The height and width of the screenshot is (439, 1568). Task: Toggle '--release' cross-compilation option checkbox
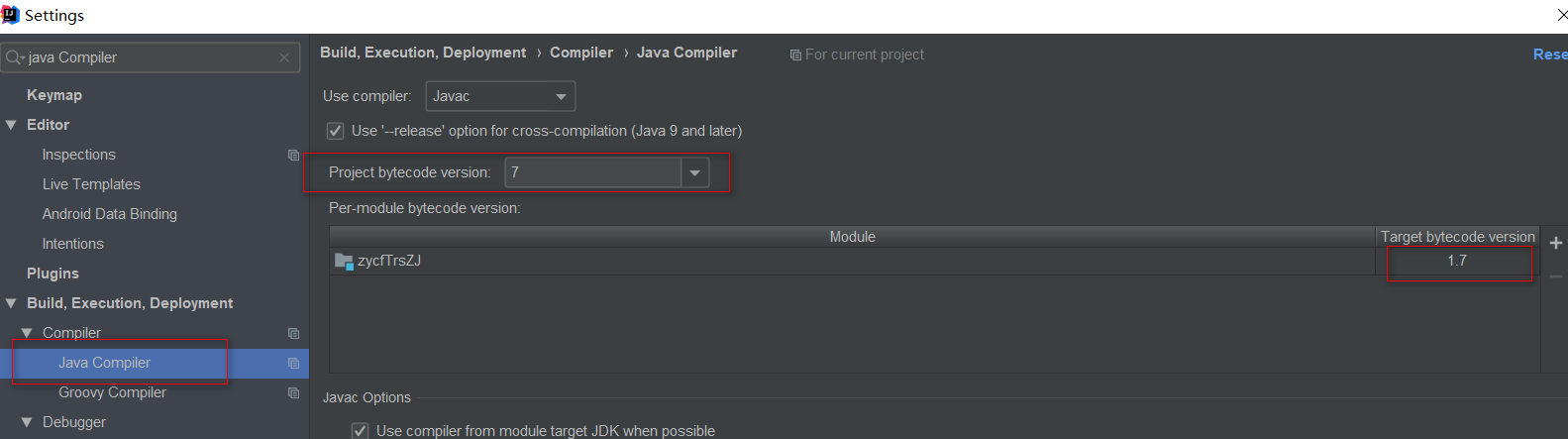pyautogui.click(x=336, y=131)
